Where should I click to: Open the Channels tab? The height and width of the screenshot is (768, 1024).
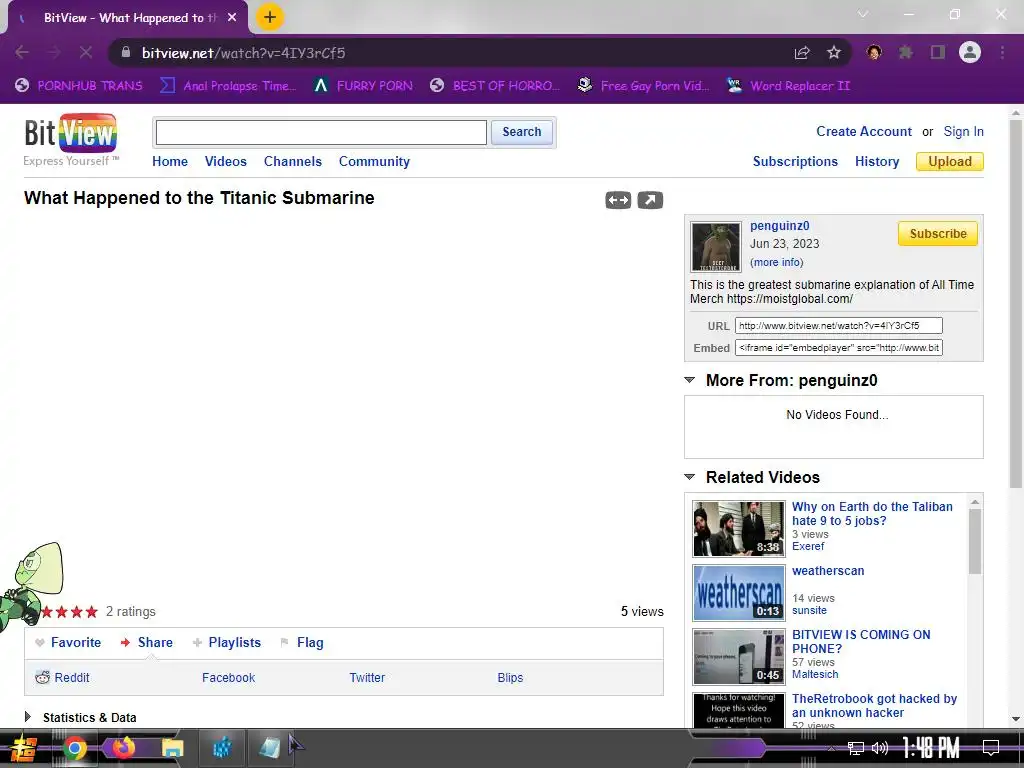tap(293, 161)
